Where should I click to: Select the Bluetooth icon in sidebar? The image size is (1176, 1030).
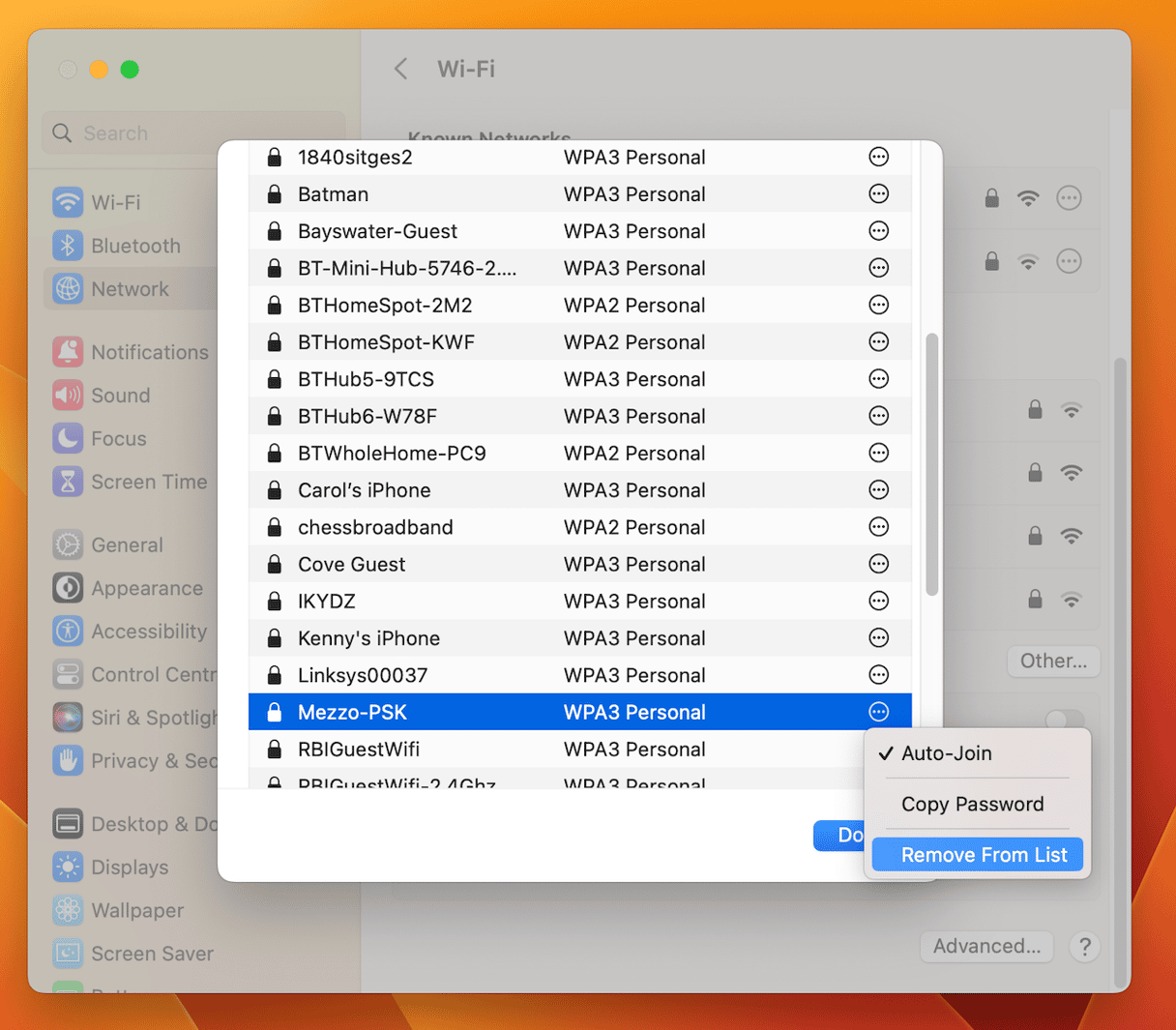[68, 246]
